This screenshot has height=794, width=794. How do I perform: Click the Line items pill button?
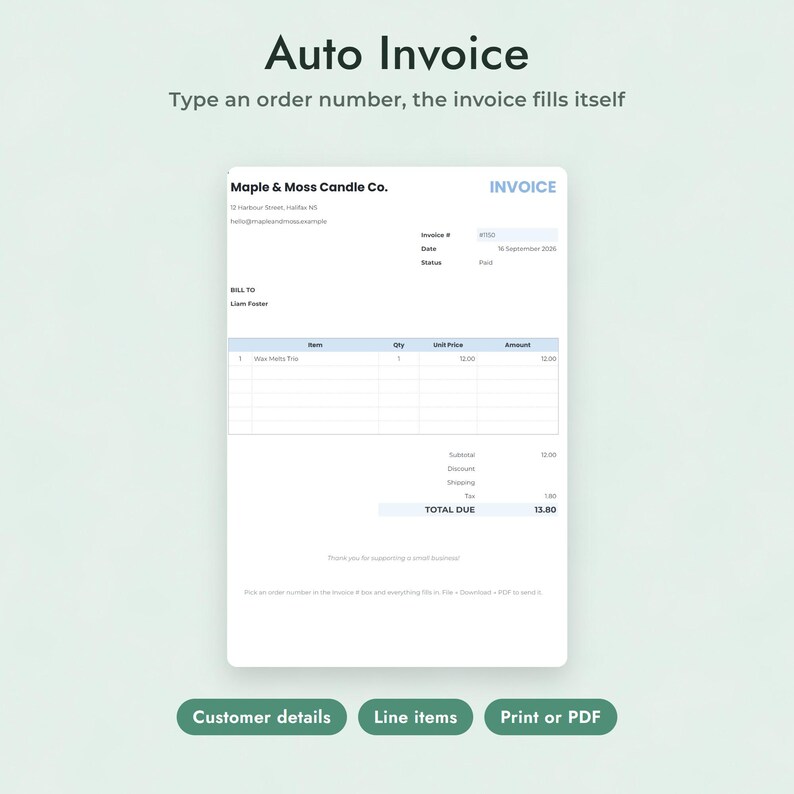coord(415,717)
